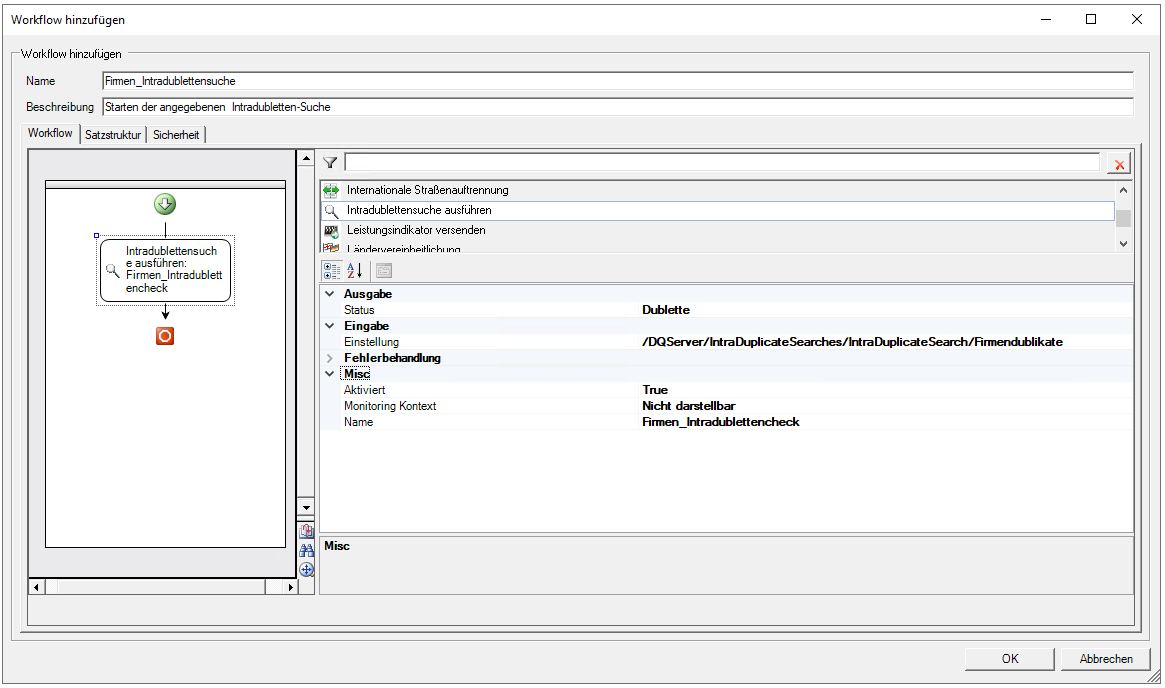
Task: Sort properties alphabetically with A-Z button
Action: tap(355, 270)
